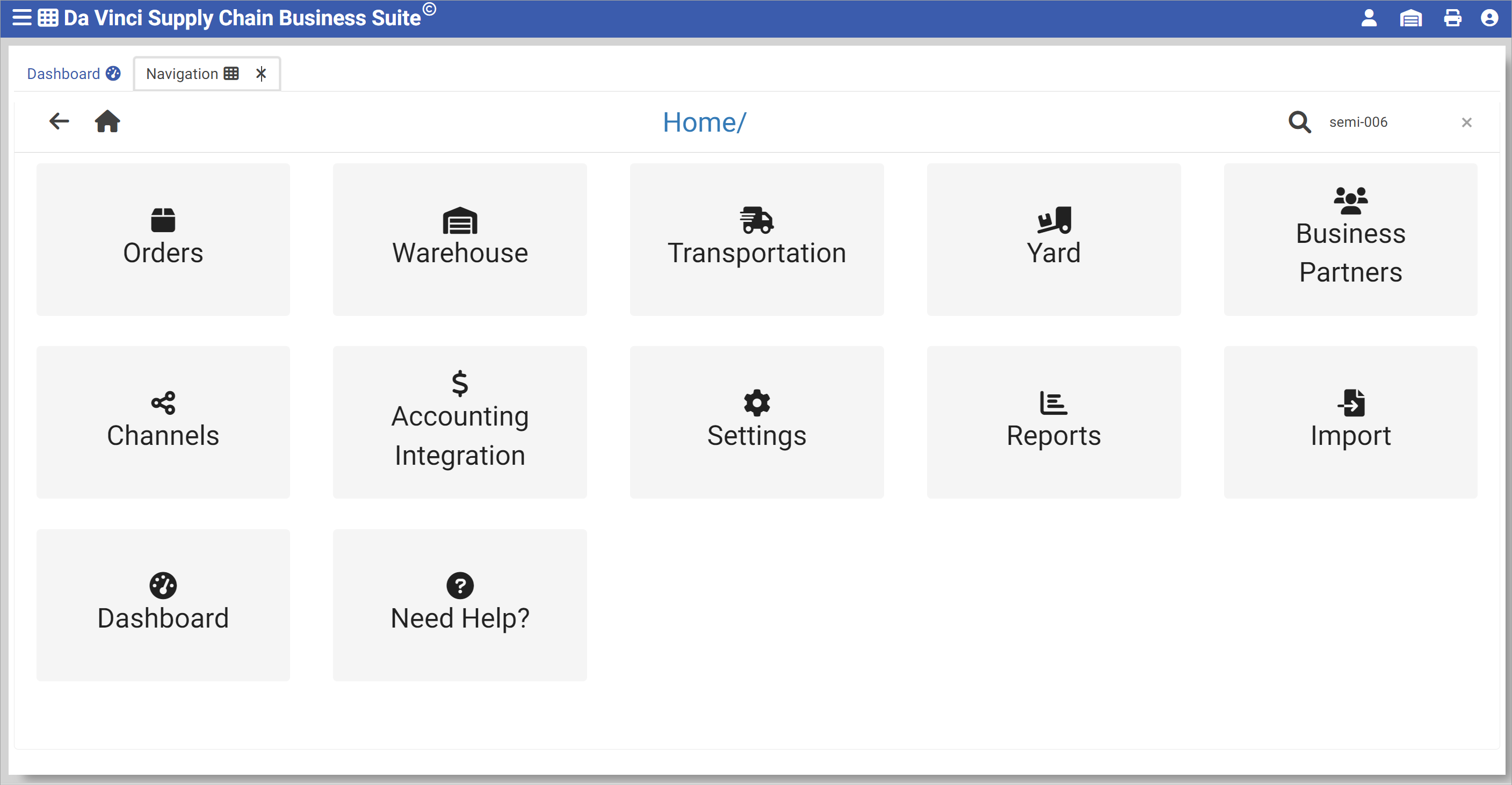Clear the search with the X button
The width and height of the screenshot is (1512, 785).
1467,122
